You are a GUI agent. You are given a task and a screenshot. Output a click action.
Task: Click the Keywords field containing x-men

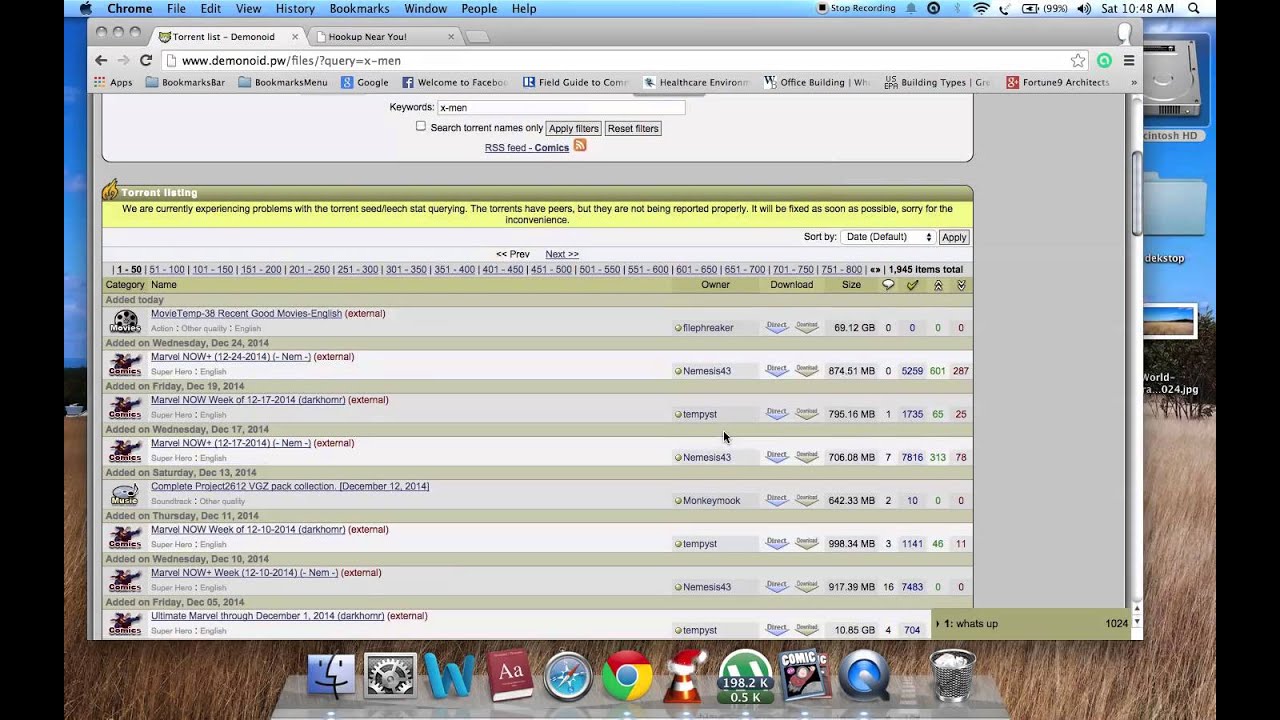pyautogui.click(x=561, y=107)
